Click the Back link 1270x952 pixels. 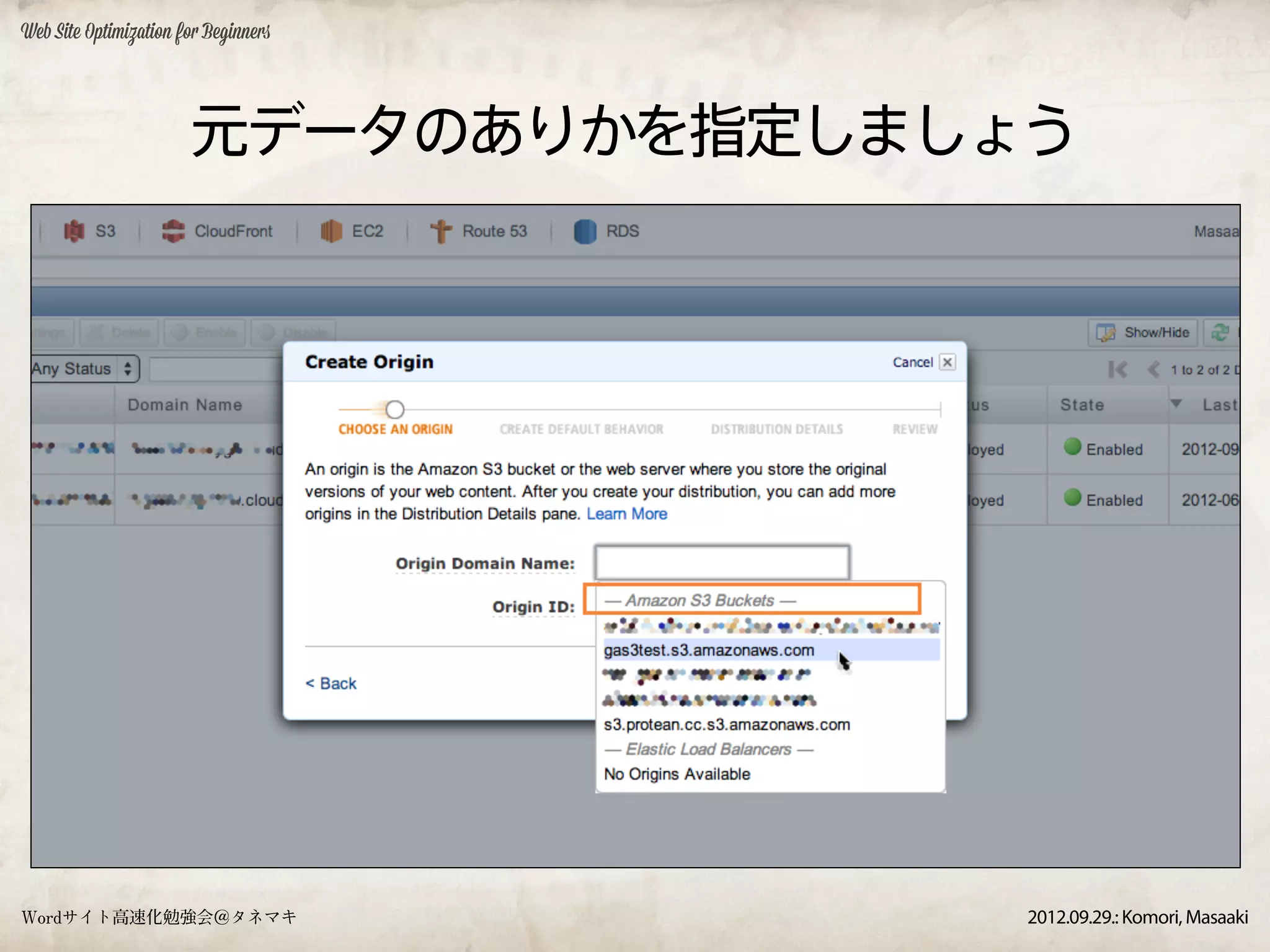(331, 683)
